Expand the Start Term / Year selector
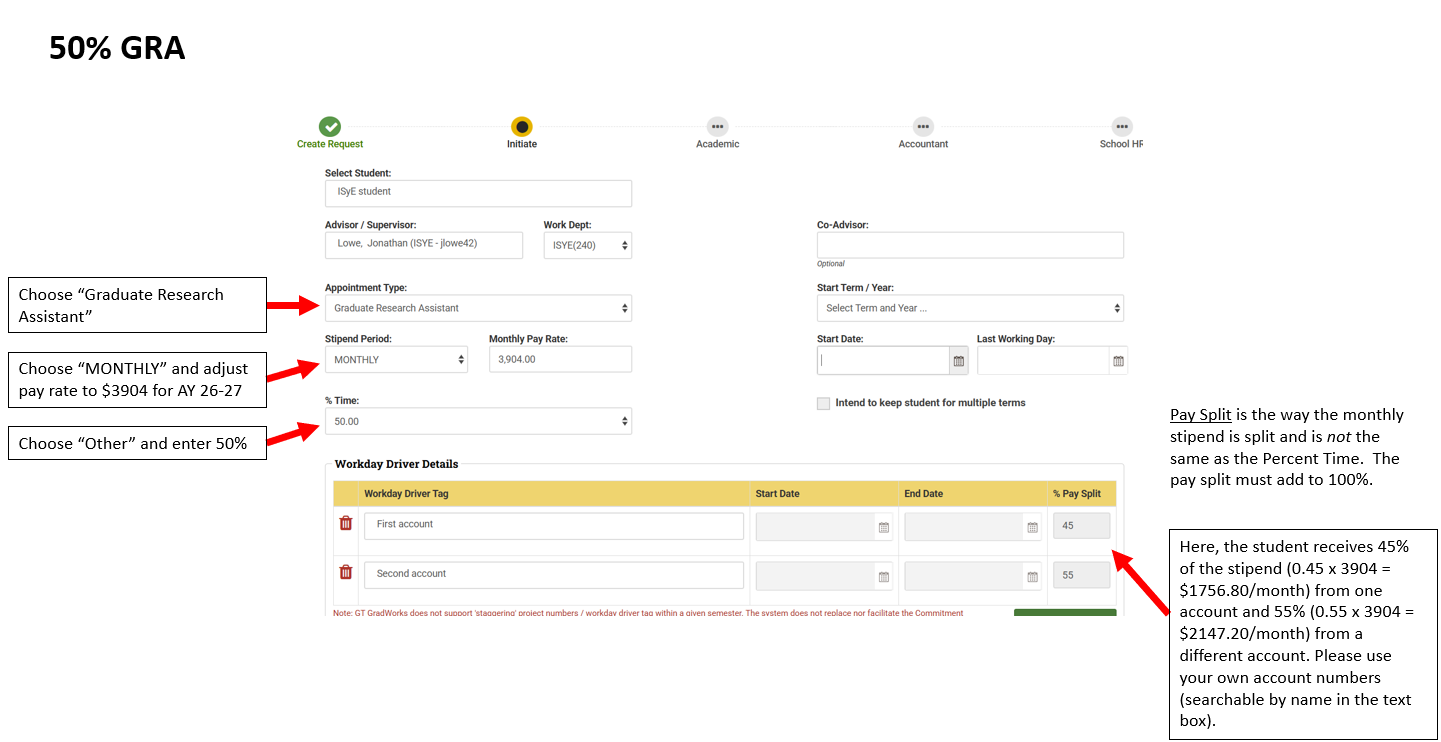Screen dimensions: 1441x742 point(970,308)
